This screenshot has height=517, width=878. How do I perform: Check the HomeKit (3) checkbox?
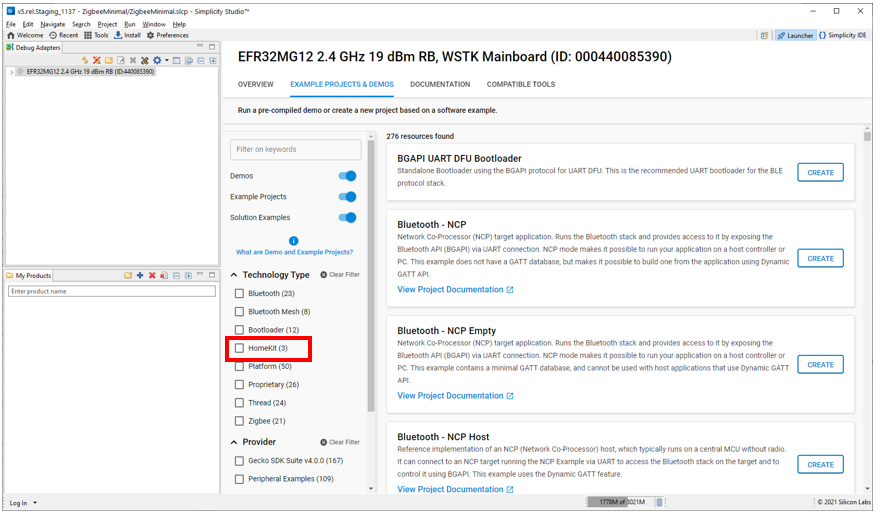(x=240, y=348)
